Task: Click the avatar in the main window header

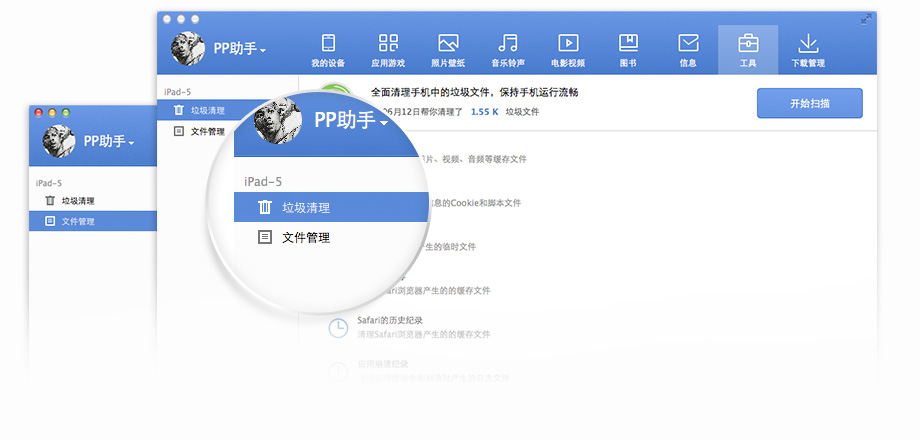Action: (188, 49)
